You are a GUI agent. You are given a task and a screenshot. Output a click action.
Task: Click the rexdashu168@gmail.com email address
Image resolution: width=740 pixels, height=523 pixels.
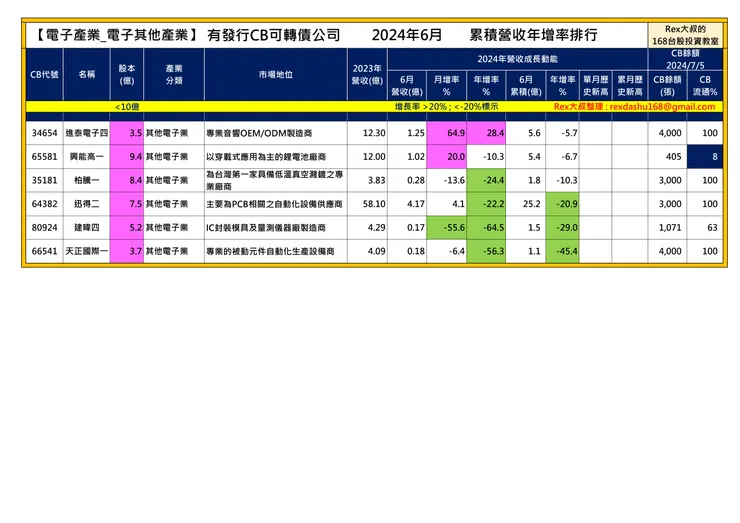pyautogui.click(x=662, y=107)
